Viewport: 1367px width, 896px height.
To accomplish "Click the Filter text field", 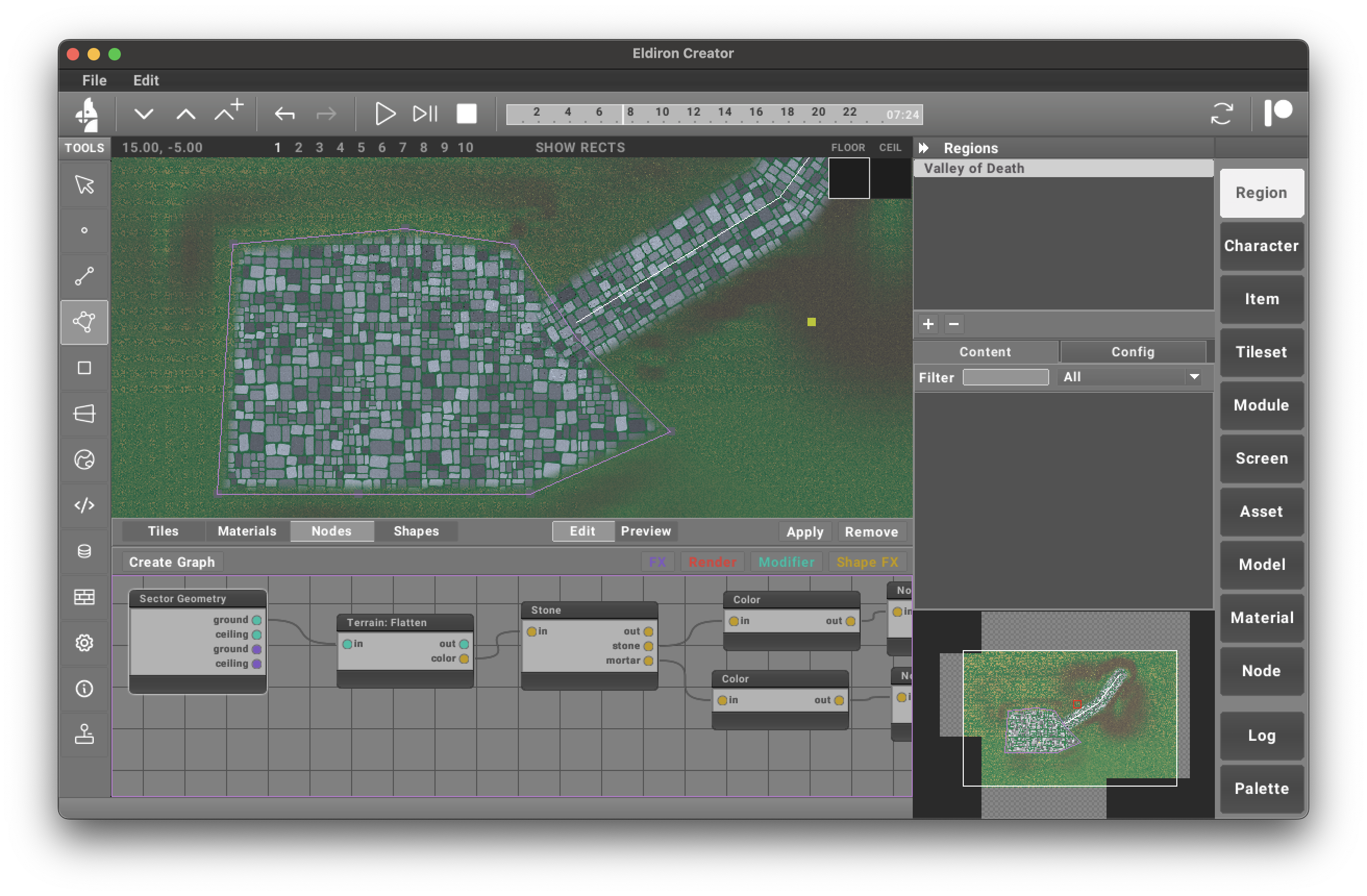I will coord(1005,377).
